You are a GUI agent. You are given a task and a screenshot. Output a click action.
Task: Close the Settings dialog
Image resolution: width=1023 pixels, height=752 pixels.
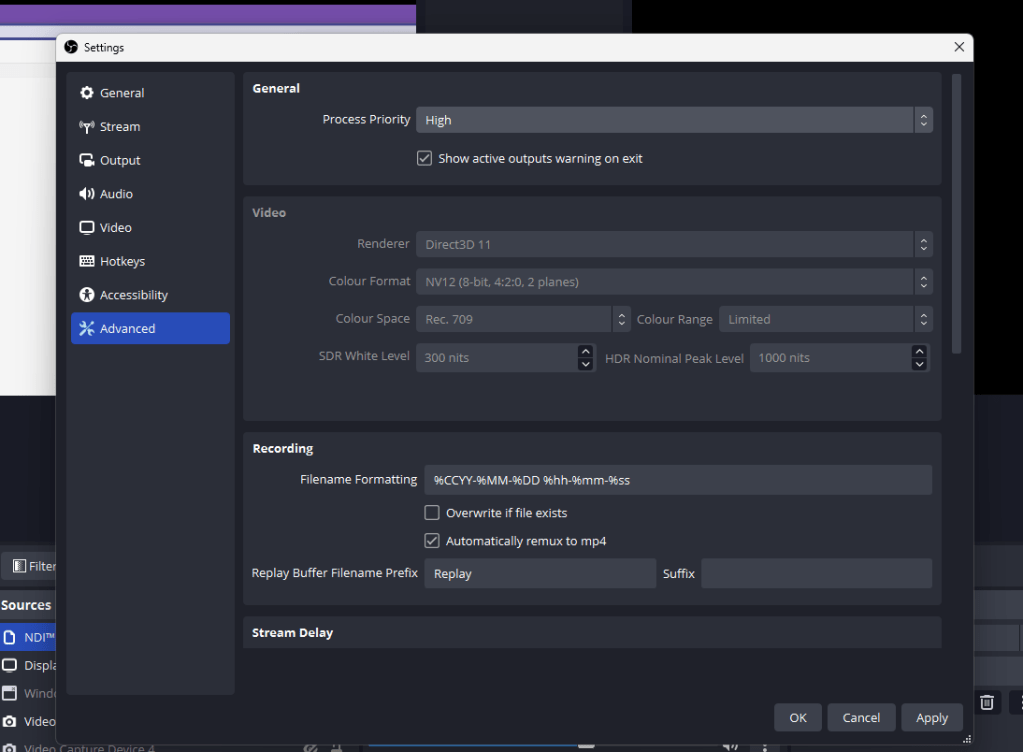[x=959, y=47]
